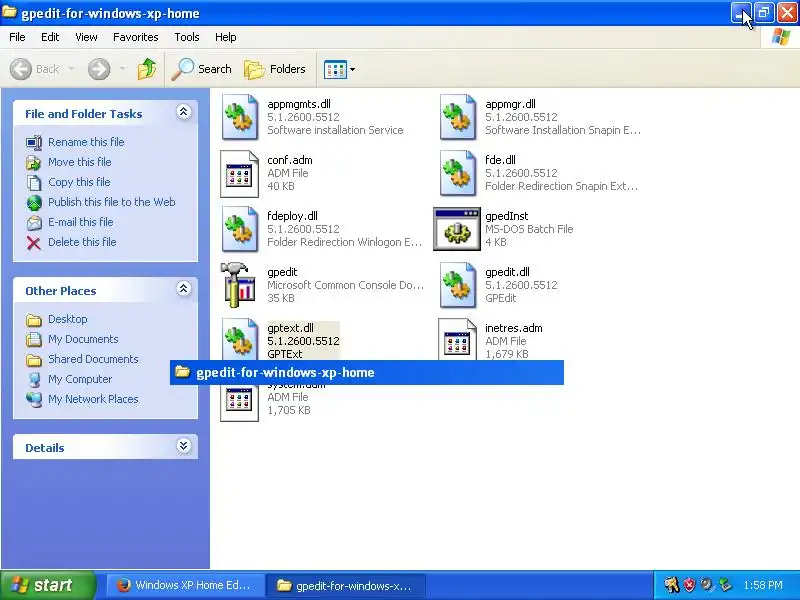Viewport: 800px width, 600px height.
Task: Click the folder icon in the title bar
Action: click(x=9, y=12)
